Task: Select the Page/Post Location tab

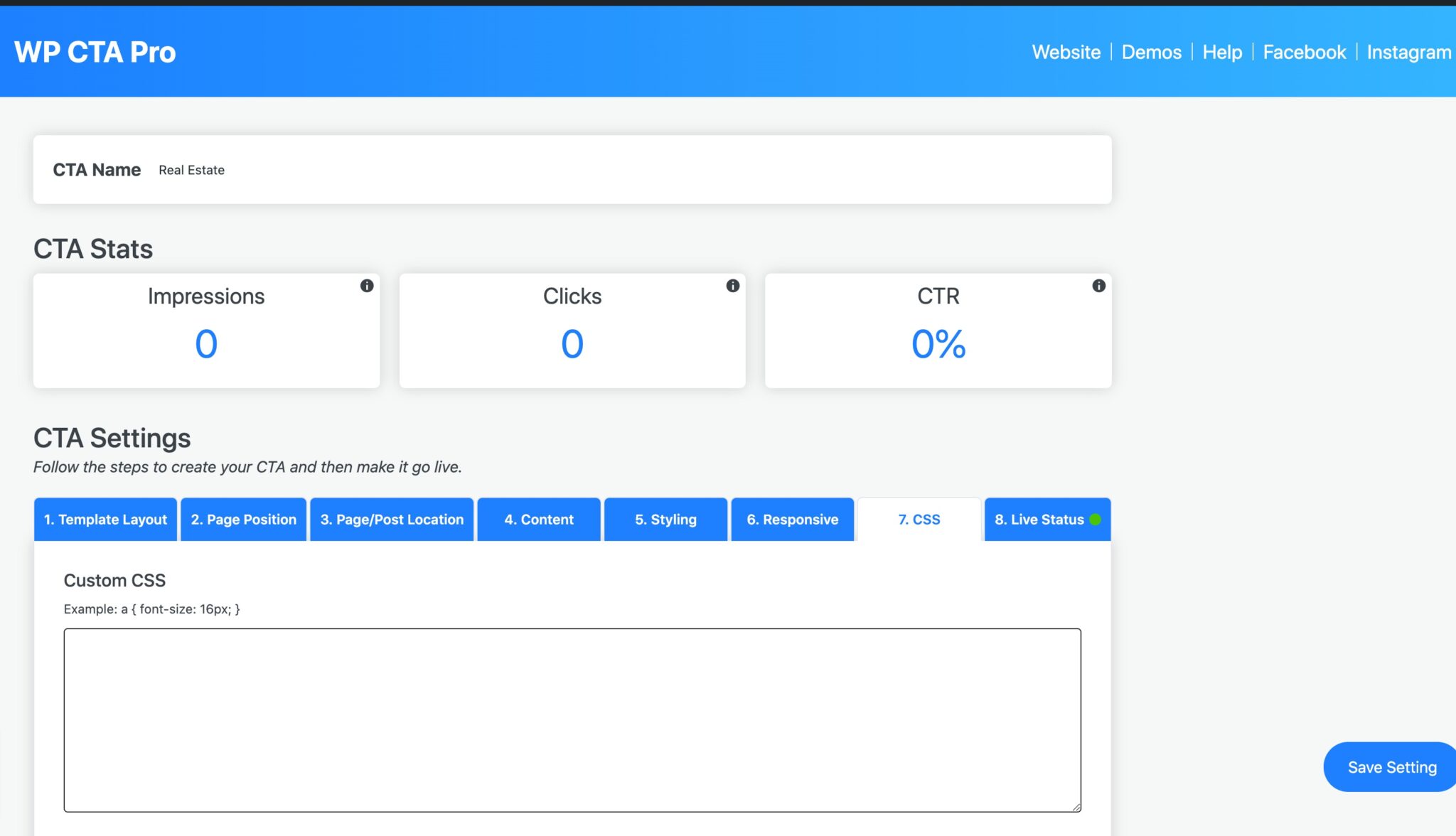Action: [391, 519]
